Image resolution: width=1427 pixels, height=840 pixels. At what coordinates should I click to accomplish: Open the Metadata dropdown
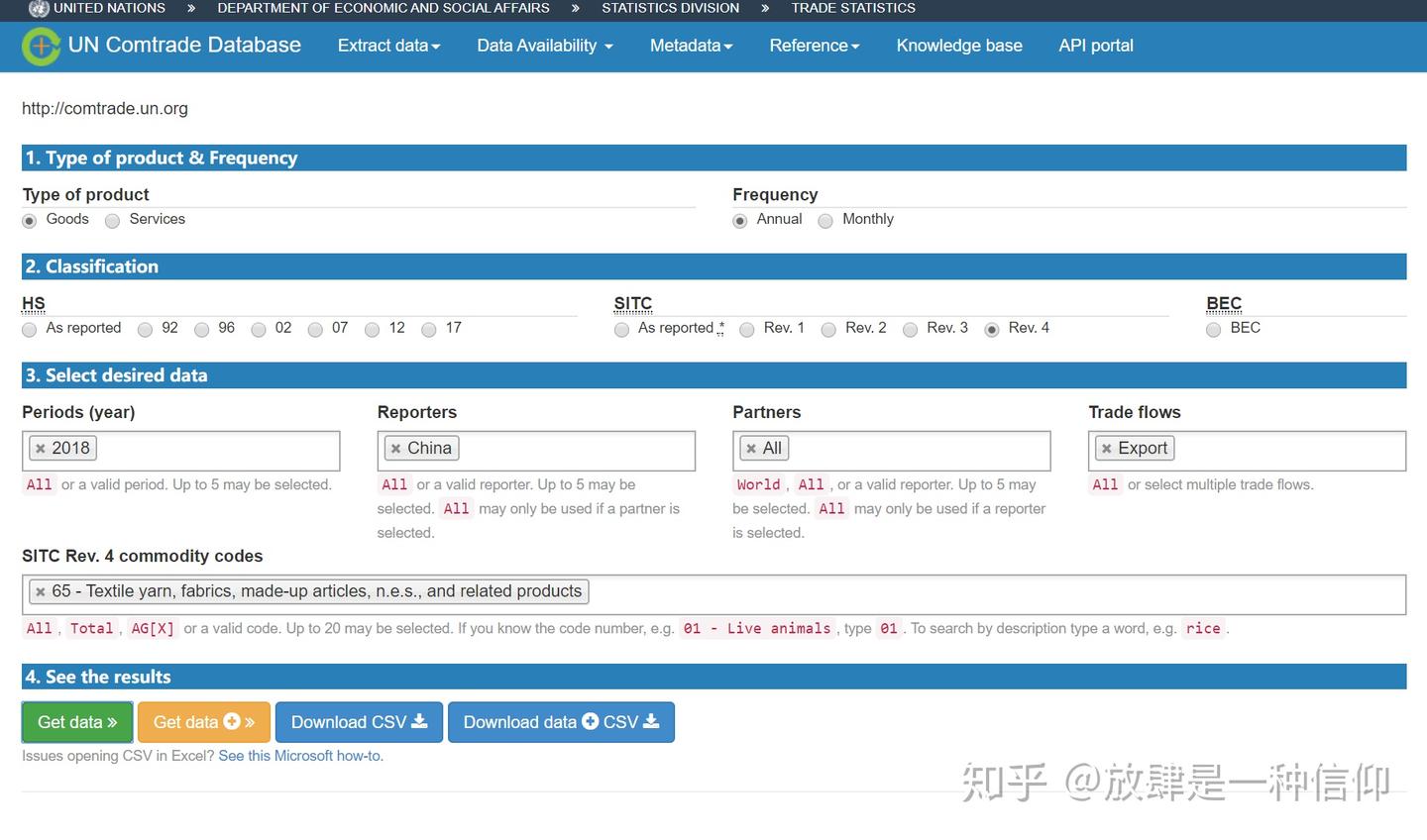click(x=691, y=46)
